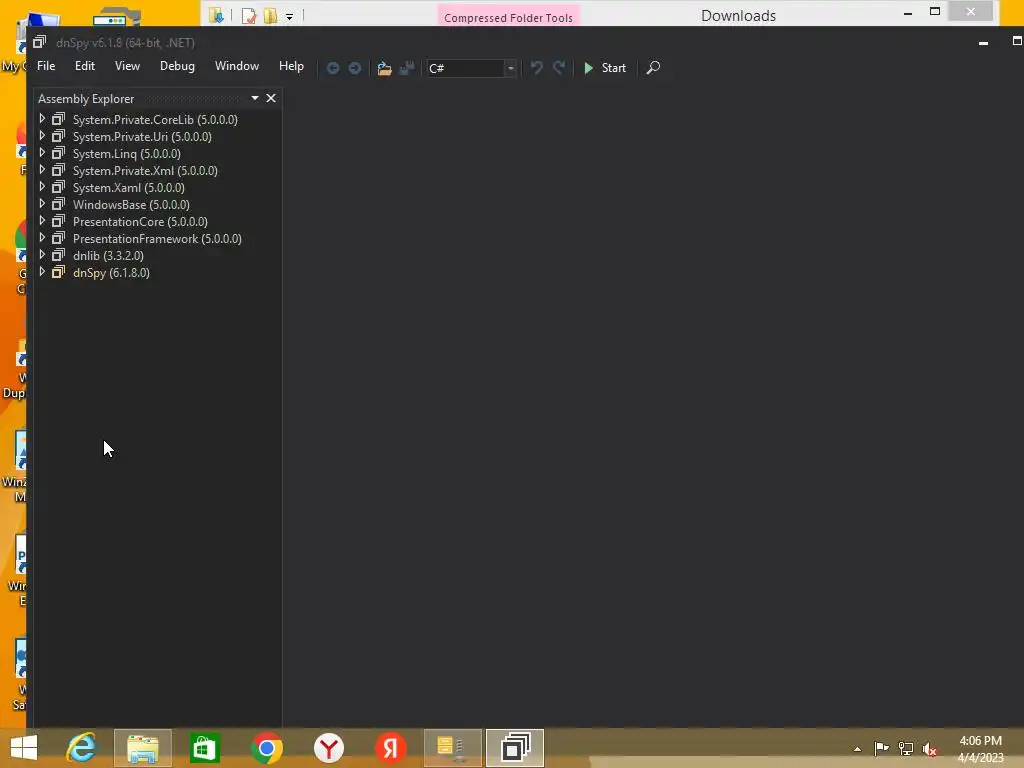Click New Folder icon in Downloads window toolbar
1024x768 pixels.
coord(270,16)
